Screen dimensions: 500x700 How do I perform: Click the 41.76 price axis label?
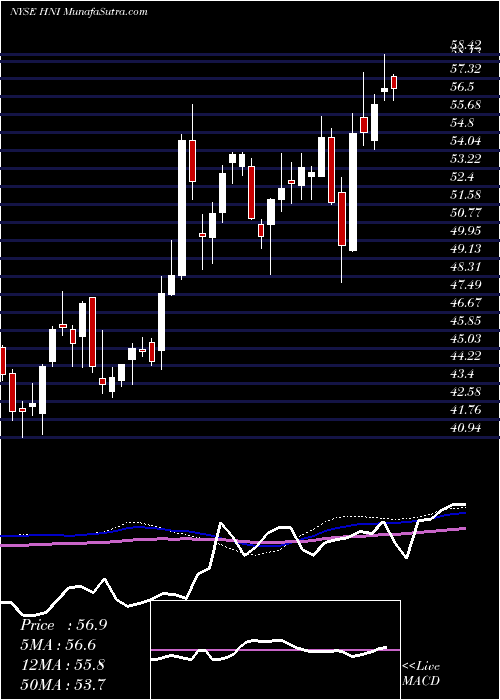[466, 410]
